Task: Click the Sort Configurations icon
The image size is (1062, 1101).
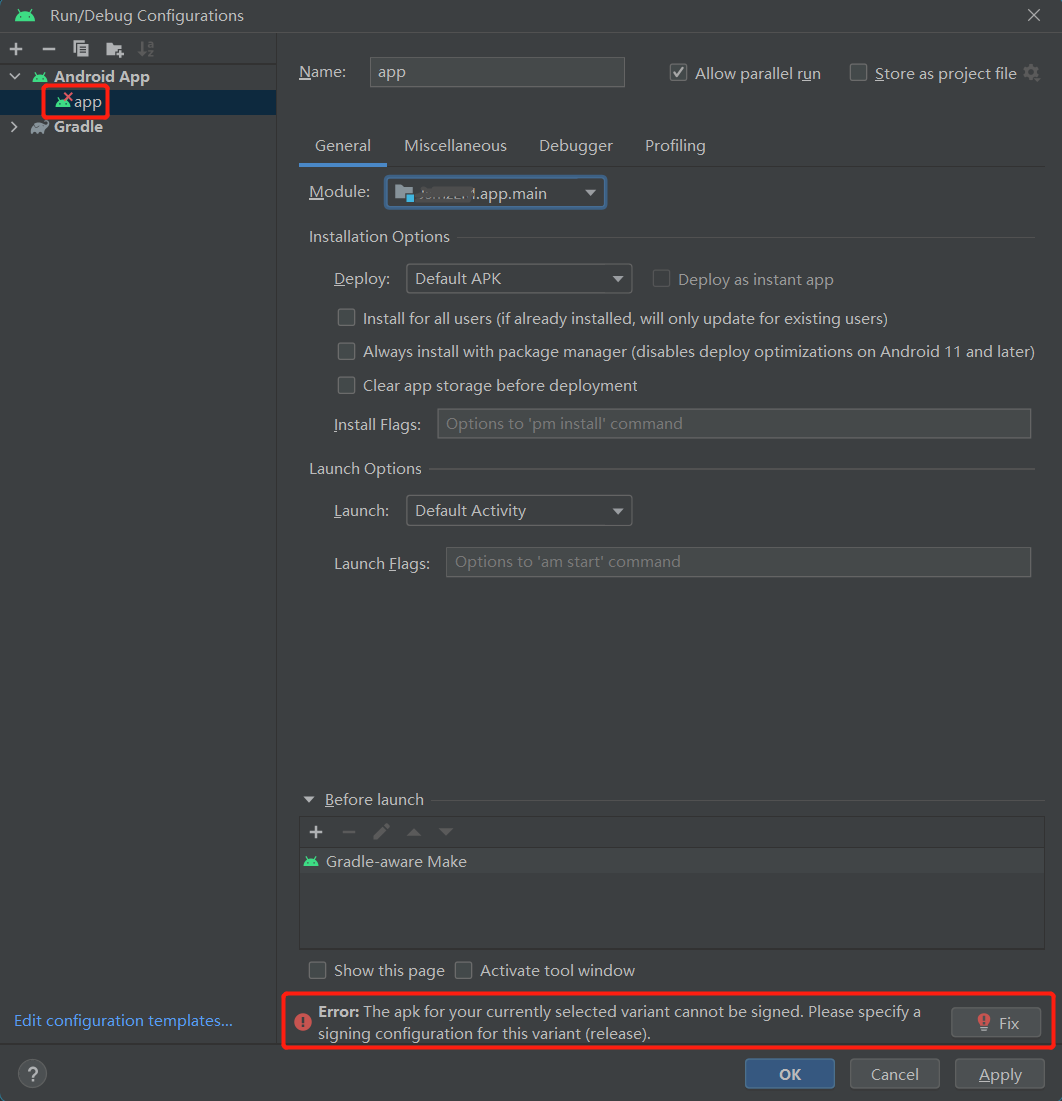Action: coord(146,49)
